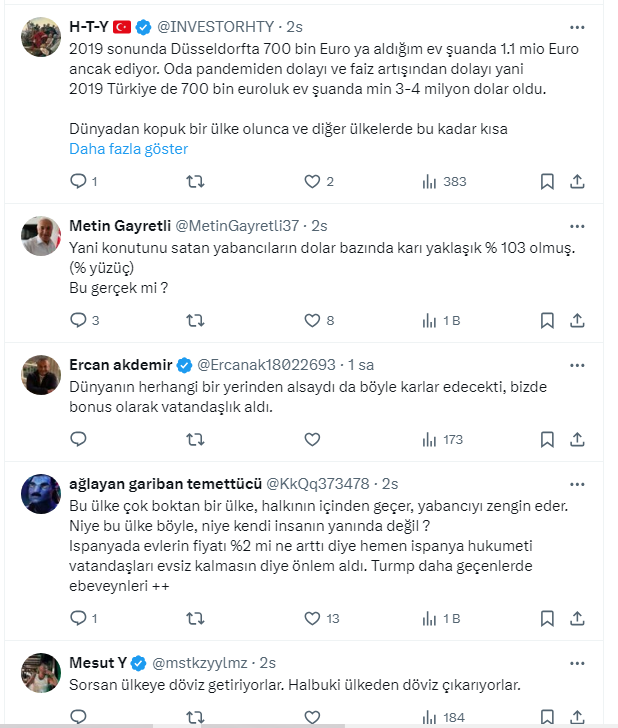Click 'Daha fazla göster' to expand tweet
Screen dimensions: 618x728
(128, 149)
